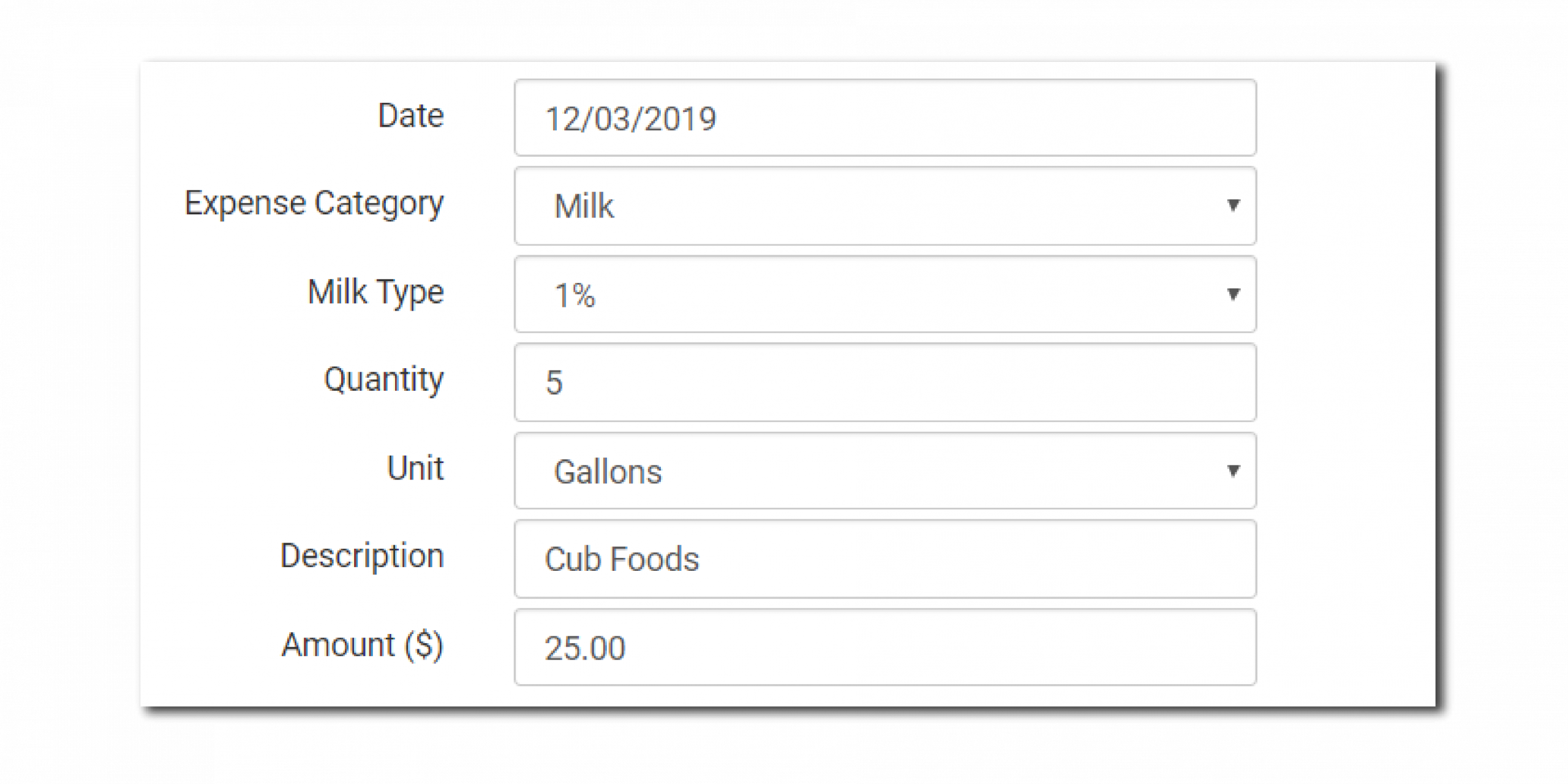
Task: Click the Amount ($) label
Action: (x=362, y=645)
